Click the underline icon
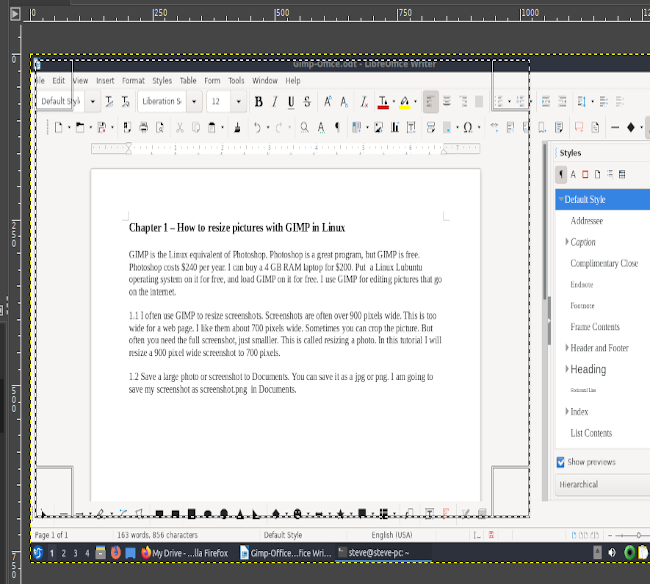650x584 pixels. pos(291,102)
